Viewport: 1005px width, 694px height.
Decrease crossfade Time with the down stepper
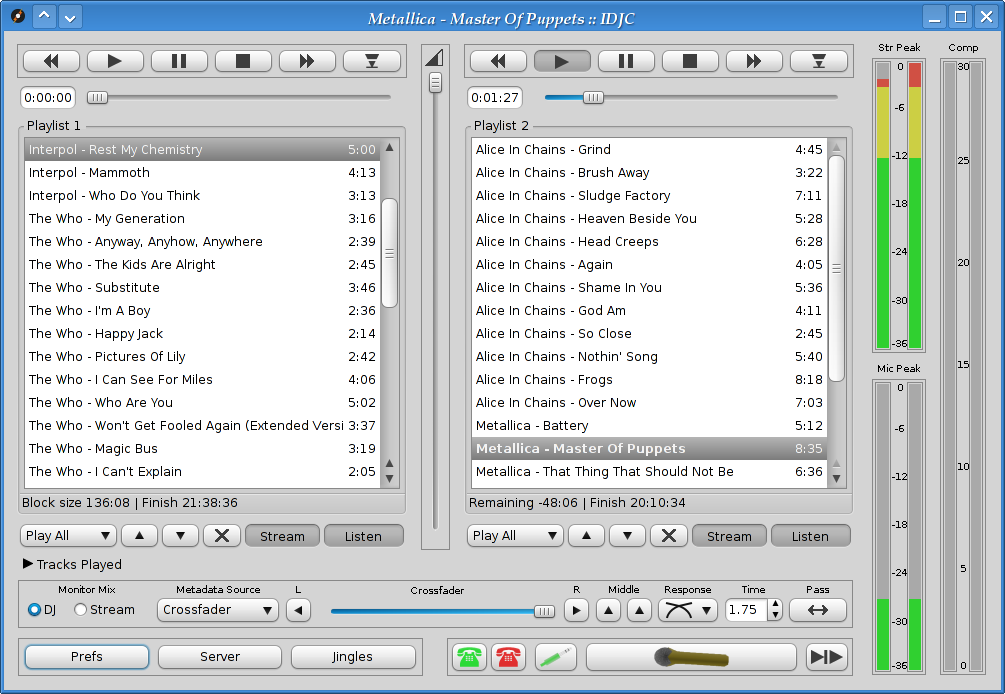[776, 616]
